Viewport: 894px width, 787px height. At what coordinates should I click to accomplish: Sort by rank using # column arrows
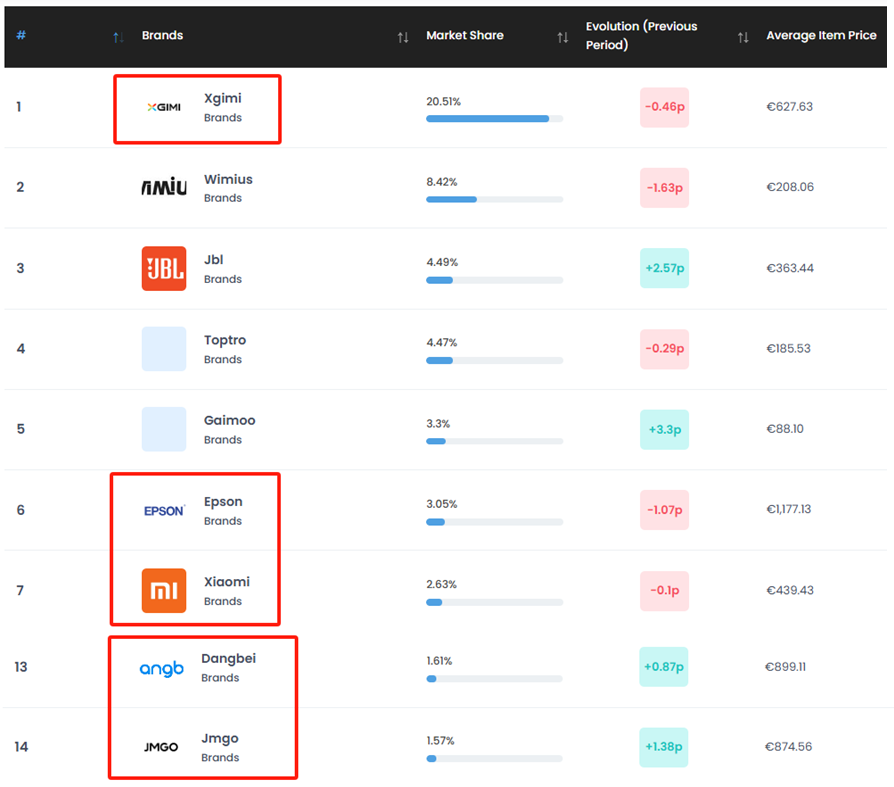point(118,37)
